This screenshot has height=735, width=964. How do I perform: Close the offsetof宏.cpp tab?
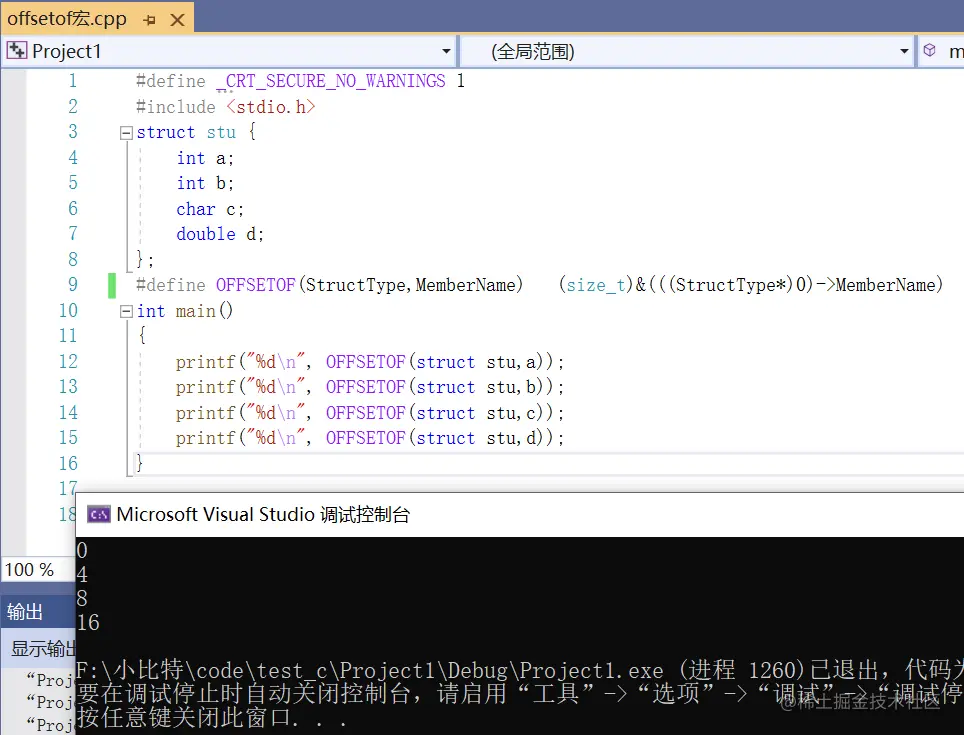(177, 20)
